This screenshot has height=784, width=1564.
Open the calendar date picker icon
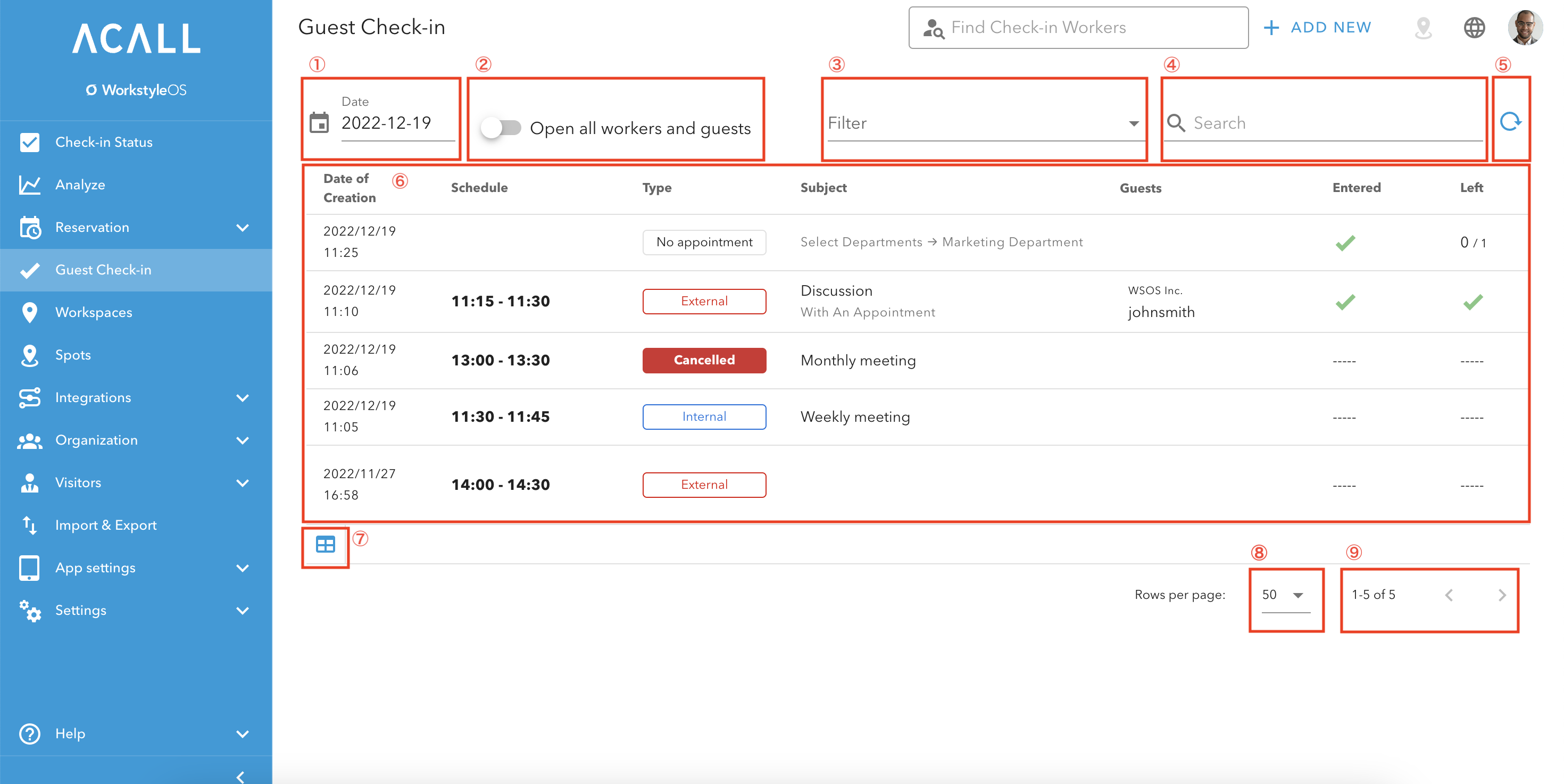pyautogui.click(x=319, y=122)
